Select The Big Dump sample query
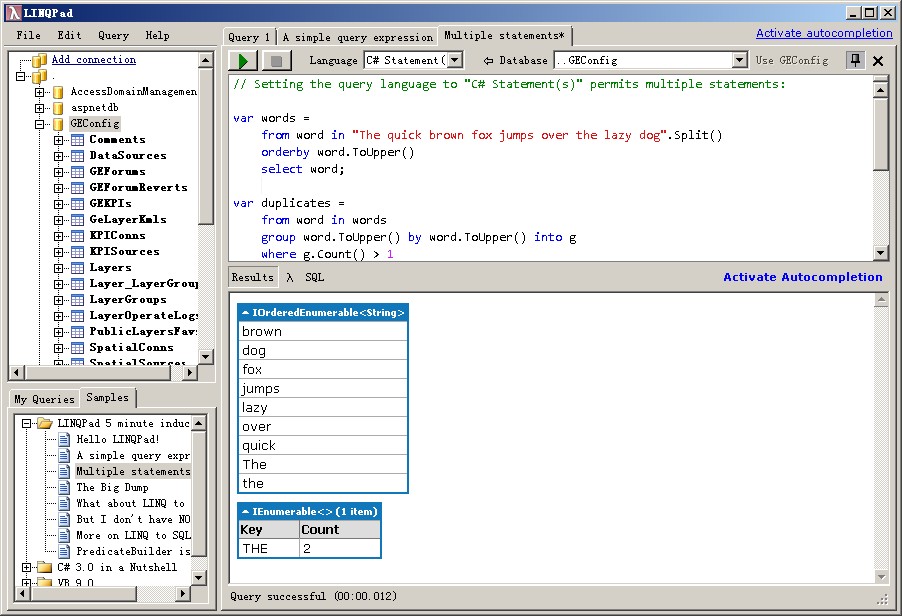 tap(112, 488)
